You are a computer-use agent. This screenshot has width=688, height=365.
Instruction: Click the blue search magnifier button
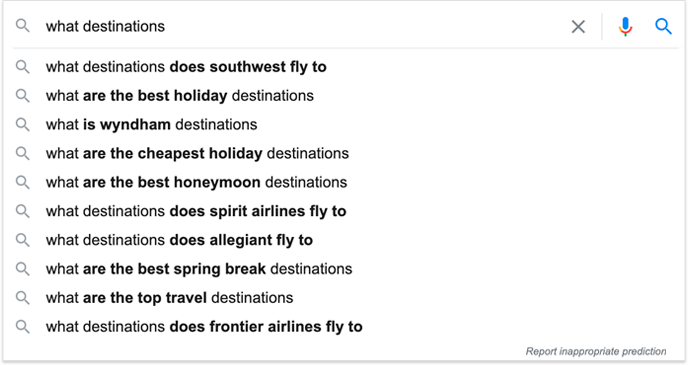663,26
